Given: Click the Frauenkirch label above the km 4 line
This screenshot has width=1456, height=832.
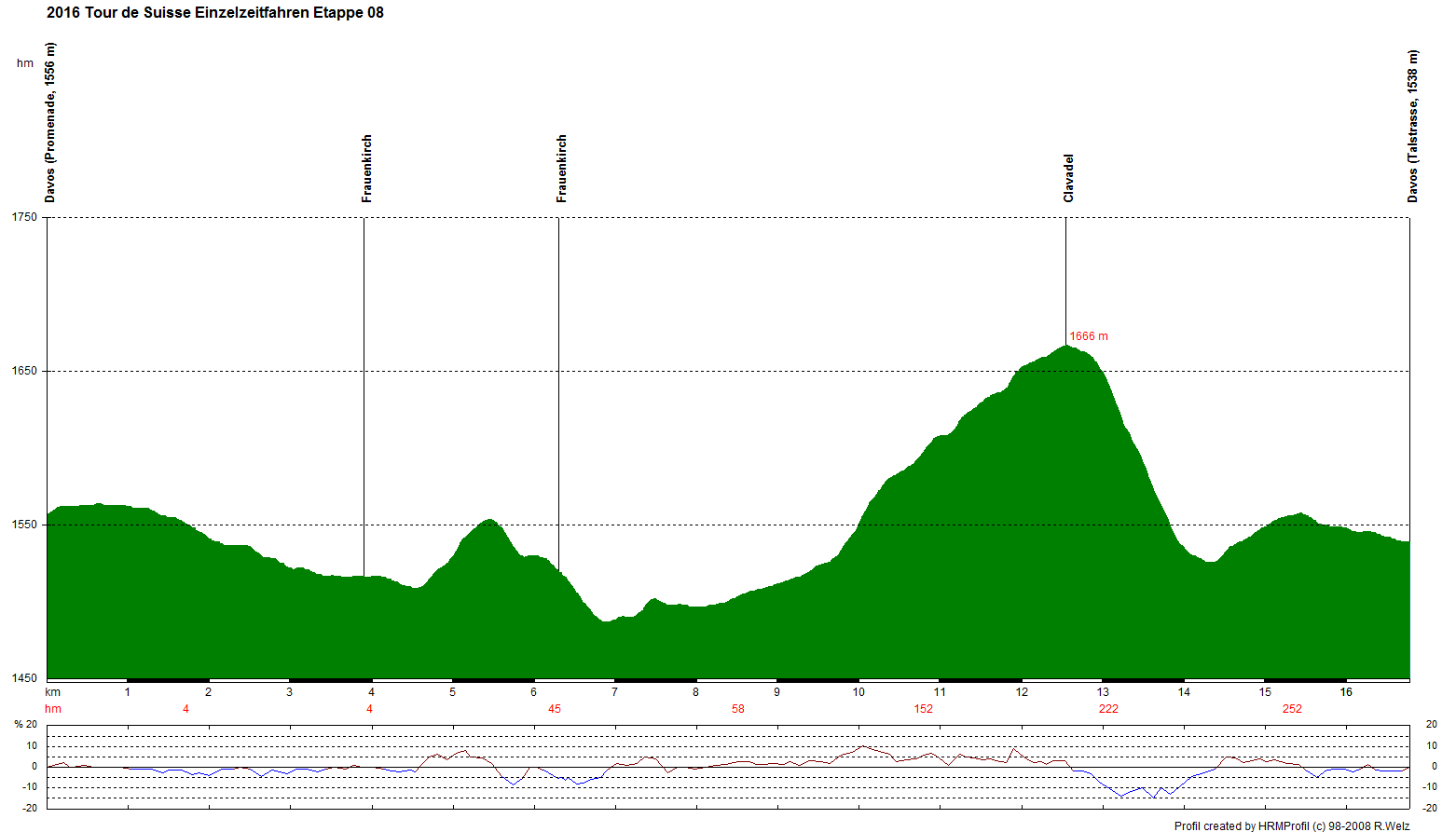Looking at the screenshot, I should click(367, 169).
